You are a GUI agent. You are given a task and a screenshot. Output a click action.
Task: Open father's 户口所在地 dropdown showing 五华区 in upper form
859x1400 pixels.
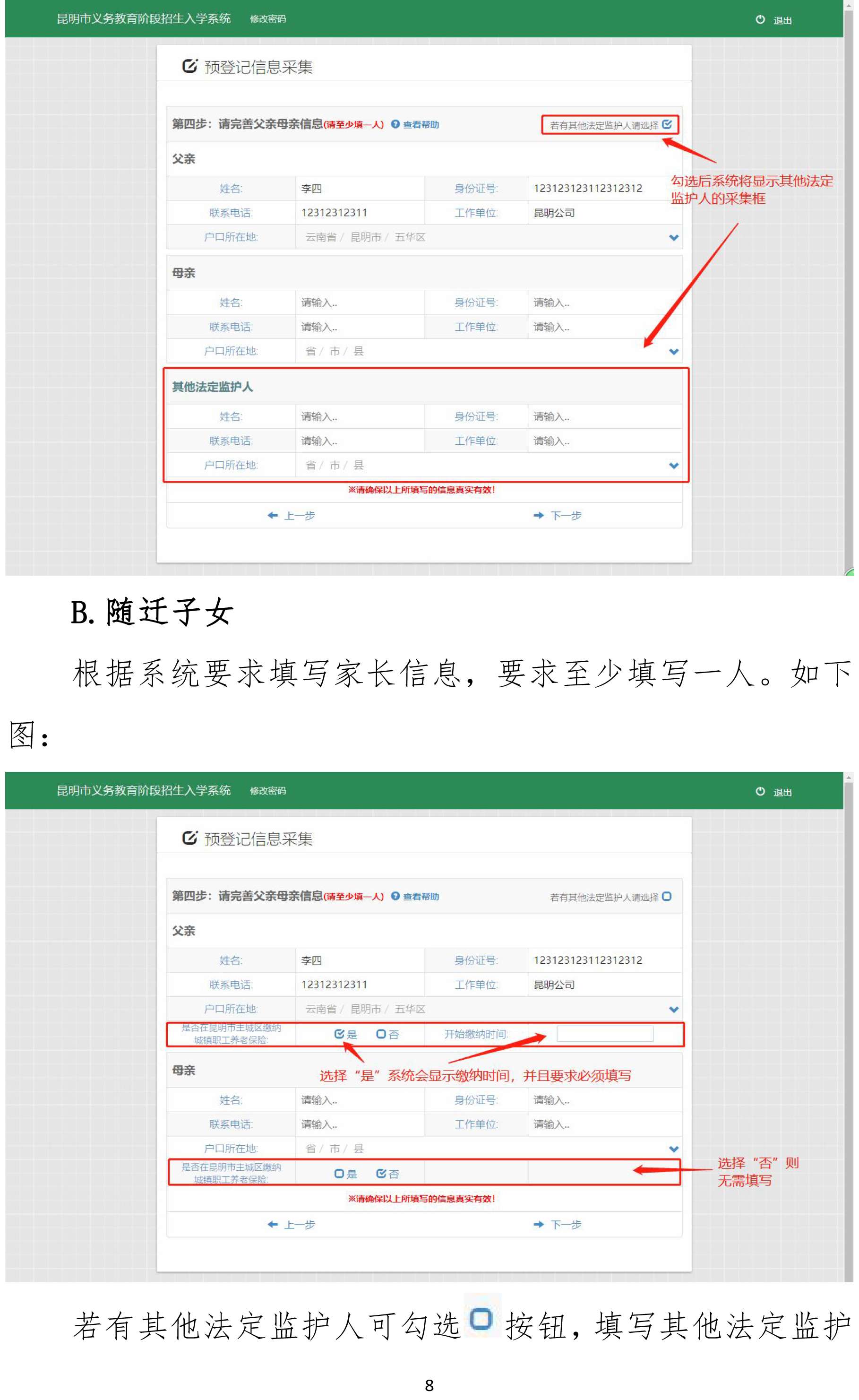(x=674, y=237)
